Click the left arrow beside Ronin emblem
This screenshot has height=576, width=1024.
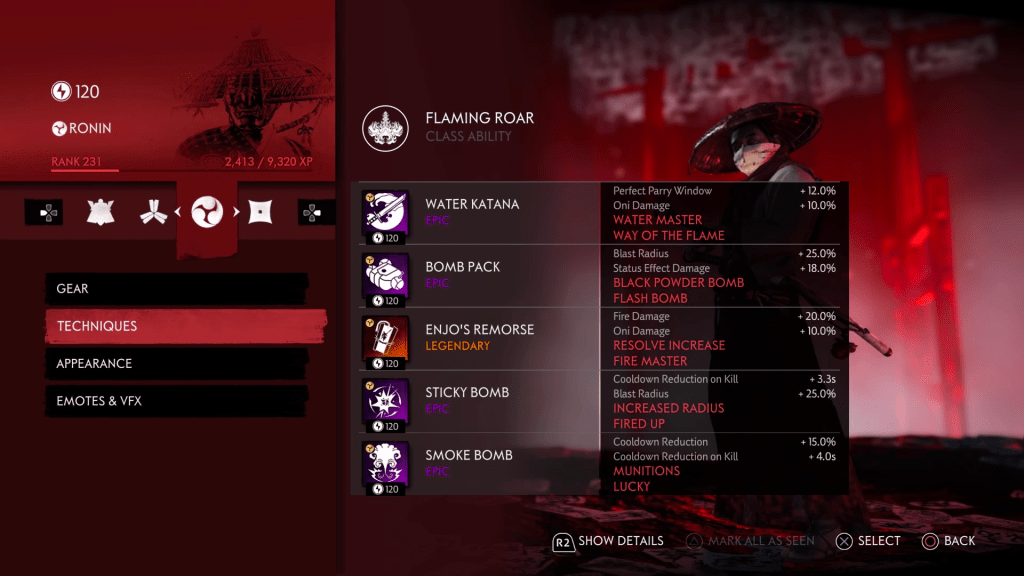click(178, 212)
